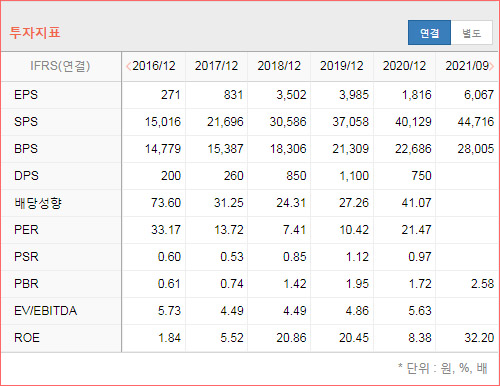This screenshot has height=386, width=500.
Task: Show earlier years with left arrow
Action: pos(128,66)
